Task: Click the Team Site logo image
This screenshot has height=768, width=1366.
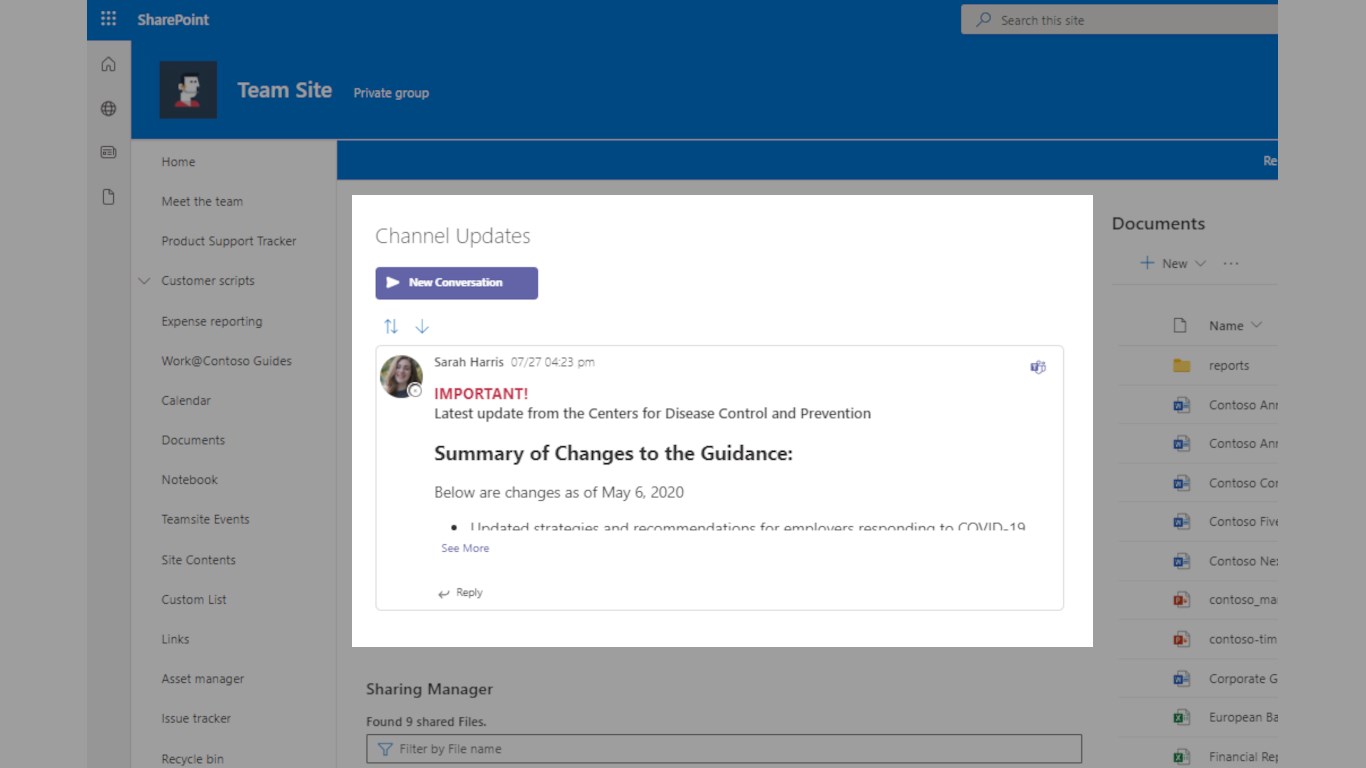Action: pyautogui.click(x=188, y=90)
